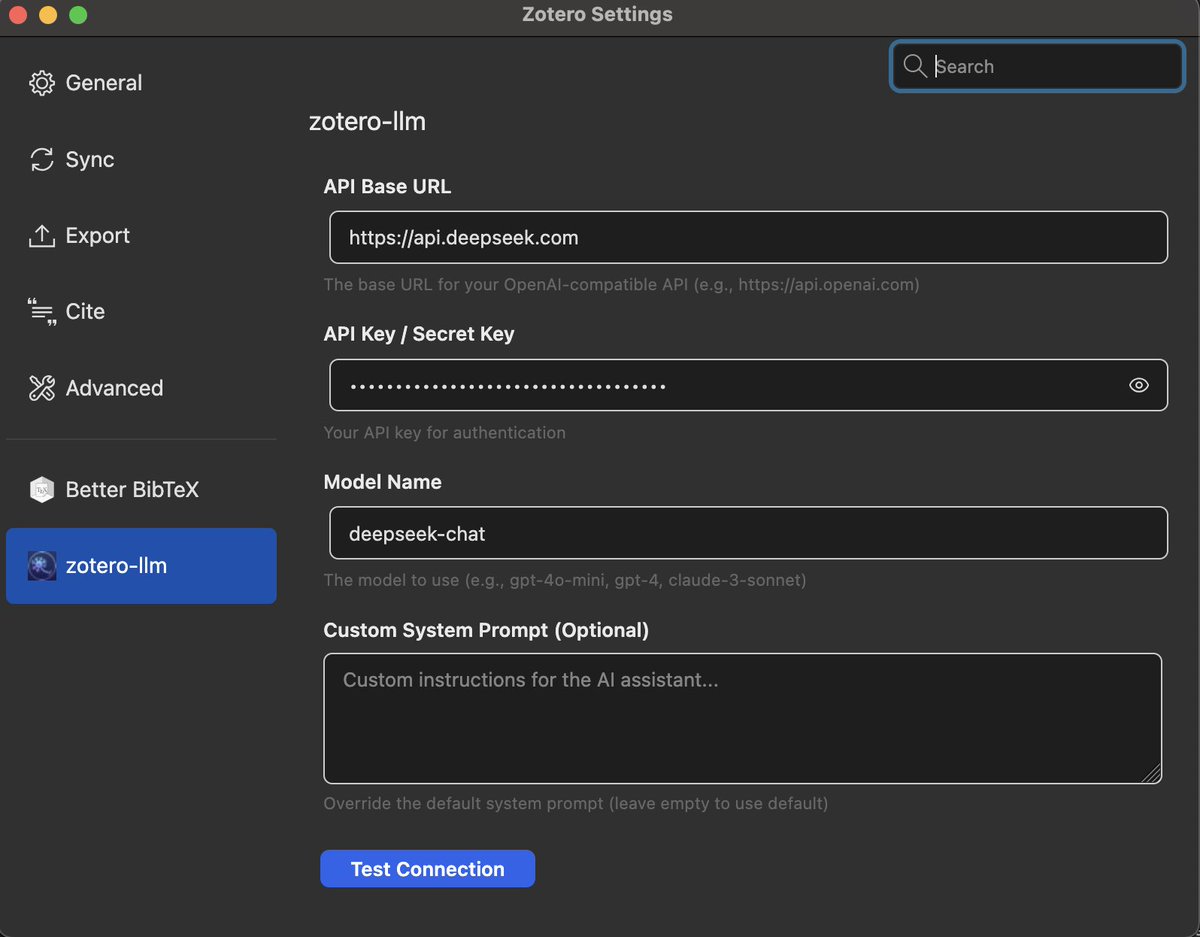Image resolution: width=1200 pixels, height=937 pixels.
Task: Click the Cite quotation icon
Action: click(x=42, y=312)
